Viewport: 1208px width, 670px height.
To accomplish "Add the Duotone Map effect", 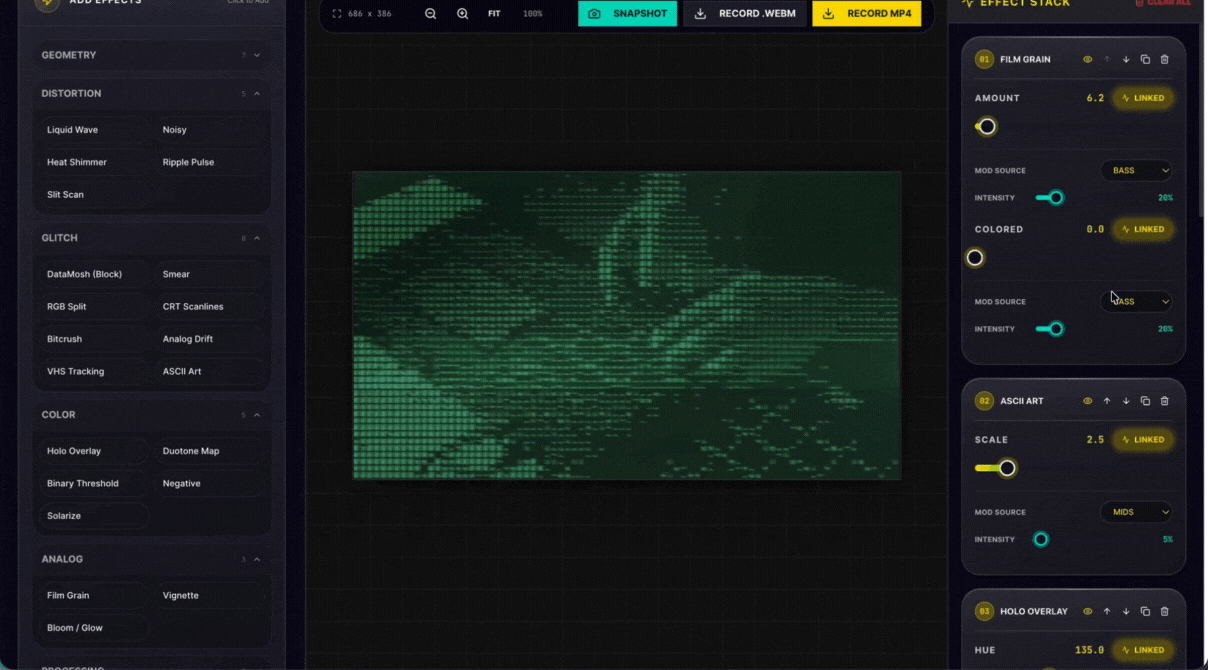I will 209,451.
